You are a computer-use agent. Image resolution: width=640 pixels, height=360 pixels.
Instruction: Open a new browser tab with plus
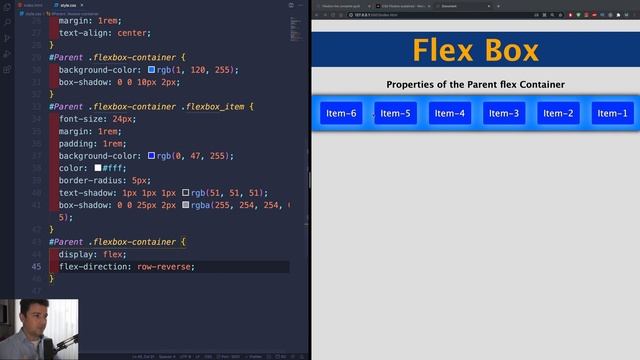[x=498, y=6]
